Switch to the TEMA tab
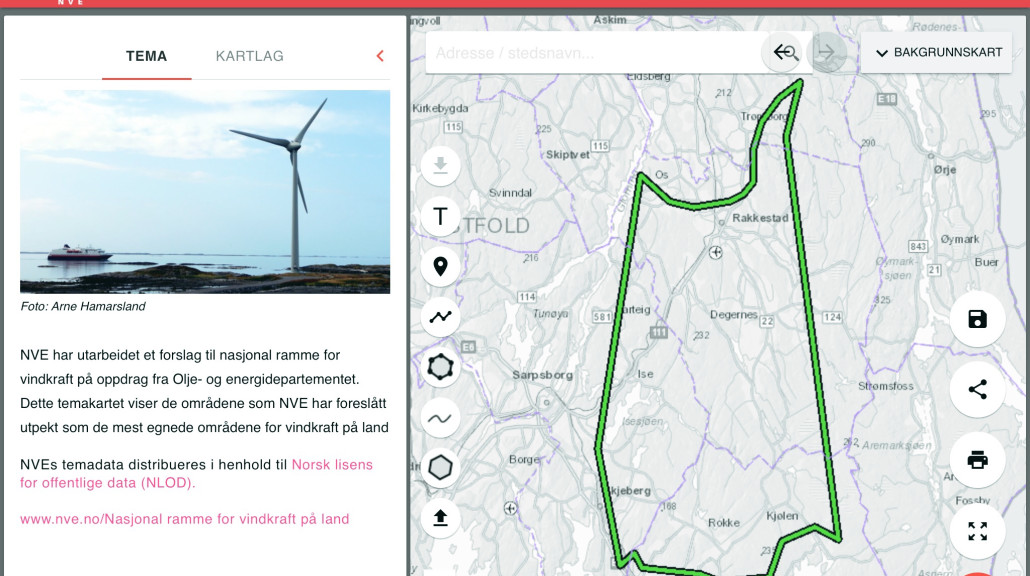Viewport: 1030px width, 576px height. [x=146, y=56]
